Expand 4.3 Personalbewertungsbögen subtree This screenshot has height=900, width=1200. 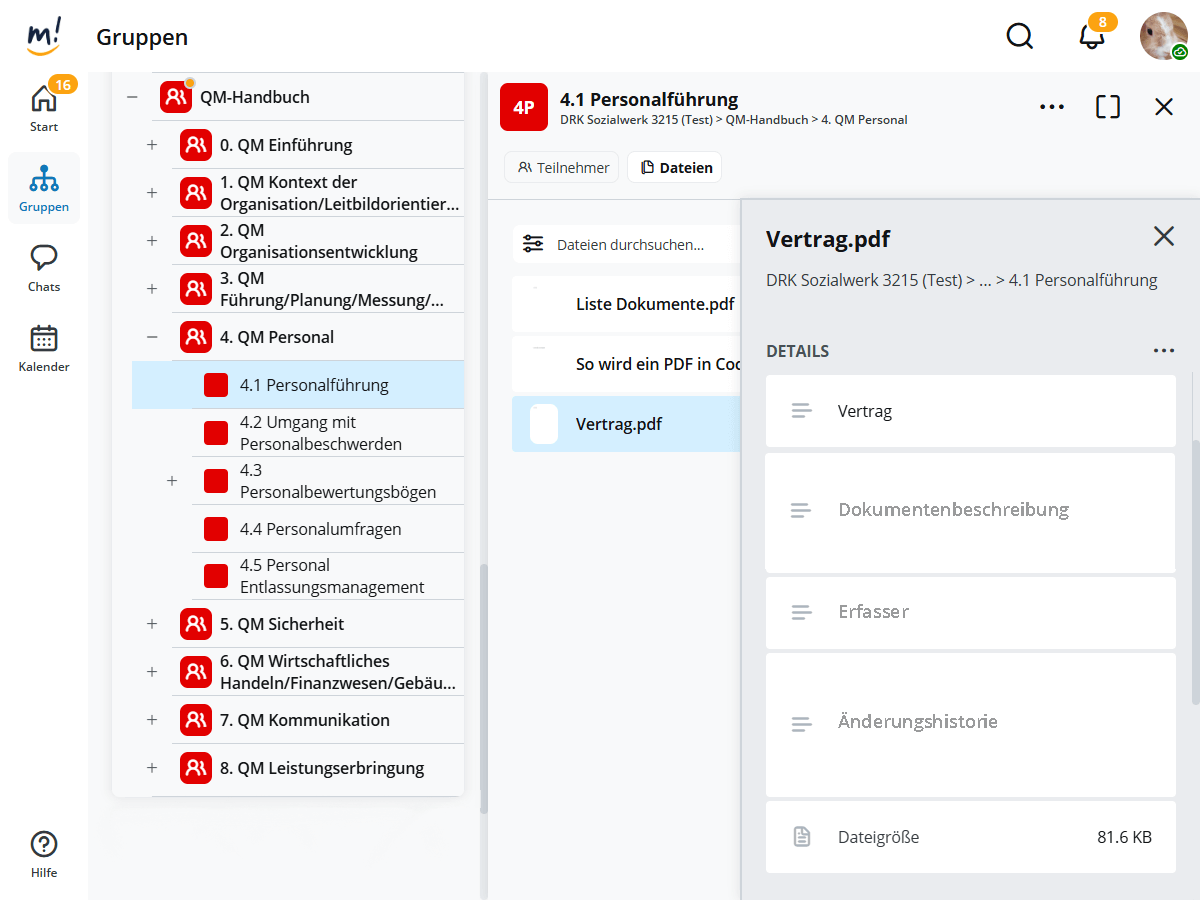(172, 481)
